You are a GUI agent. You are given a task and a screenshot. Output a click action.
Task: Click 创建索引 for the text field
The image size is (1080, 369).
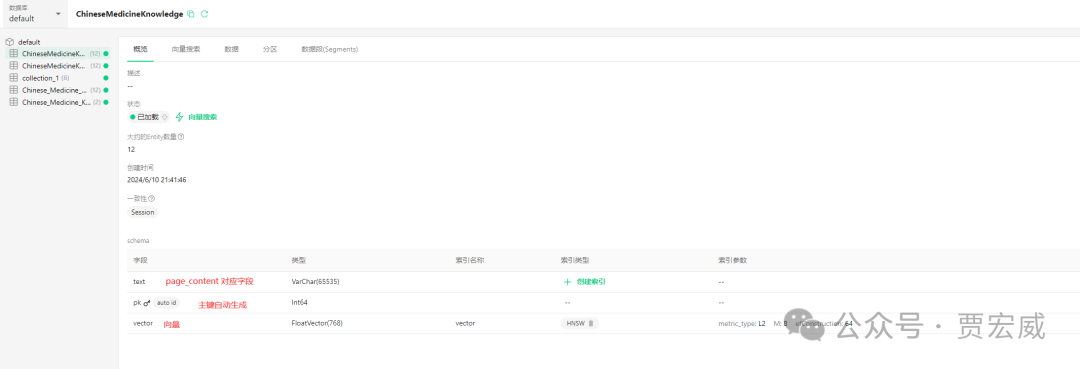point(584,282)
